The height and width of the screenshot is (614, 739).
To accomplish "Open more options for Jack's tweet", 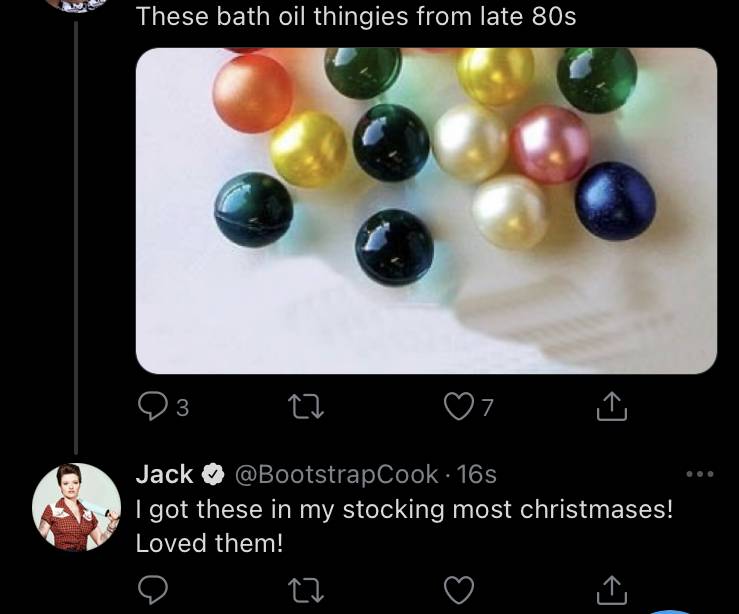I will [x=700, y=474].
